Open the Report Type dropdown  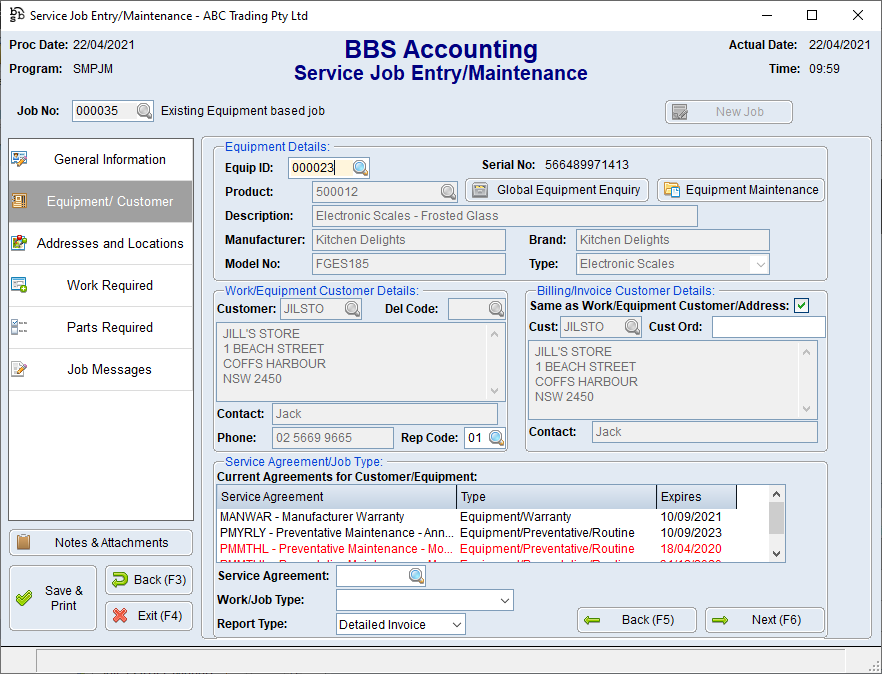click(x=456, y=625)
